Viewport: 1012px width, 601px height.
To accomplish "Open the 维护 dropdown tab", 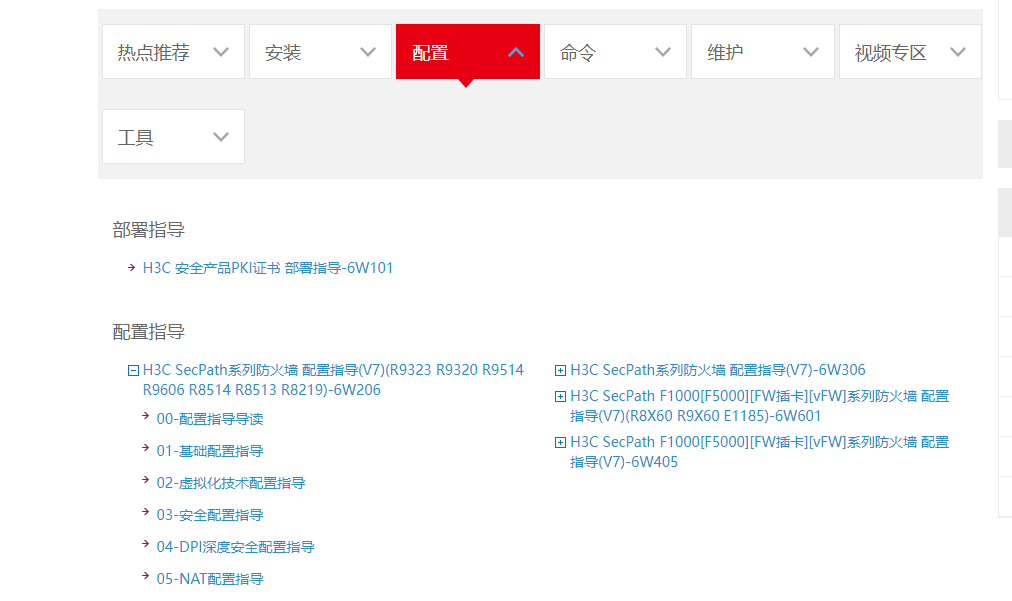I will point(763,52).
